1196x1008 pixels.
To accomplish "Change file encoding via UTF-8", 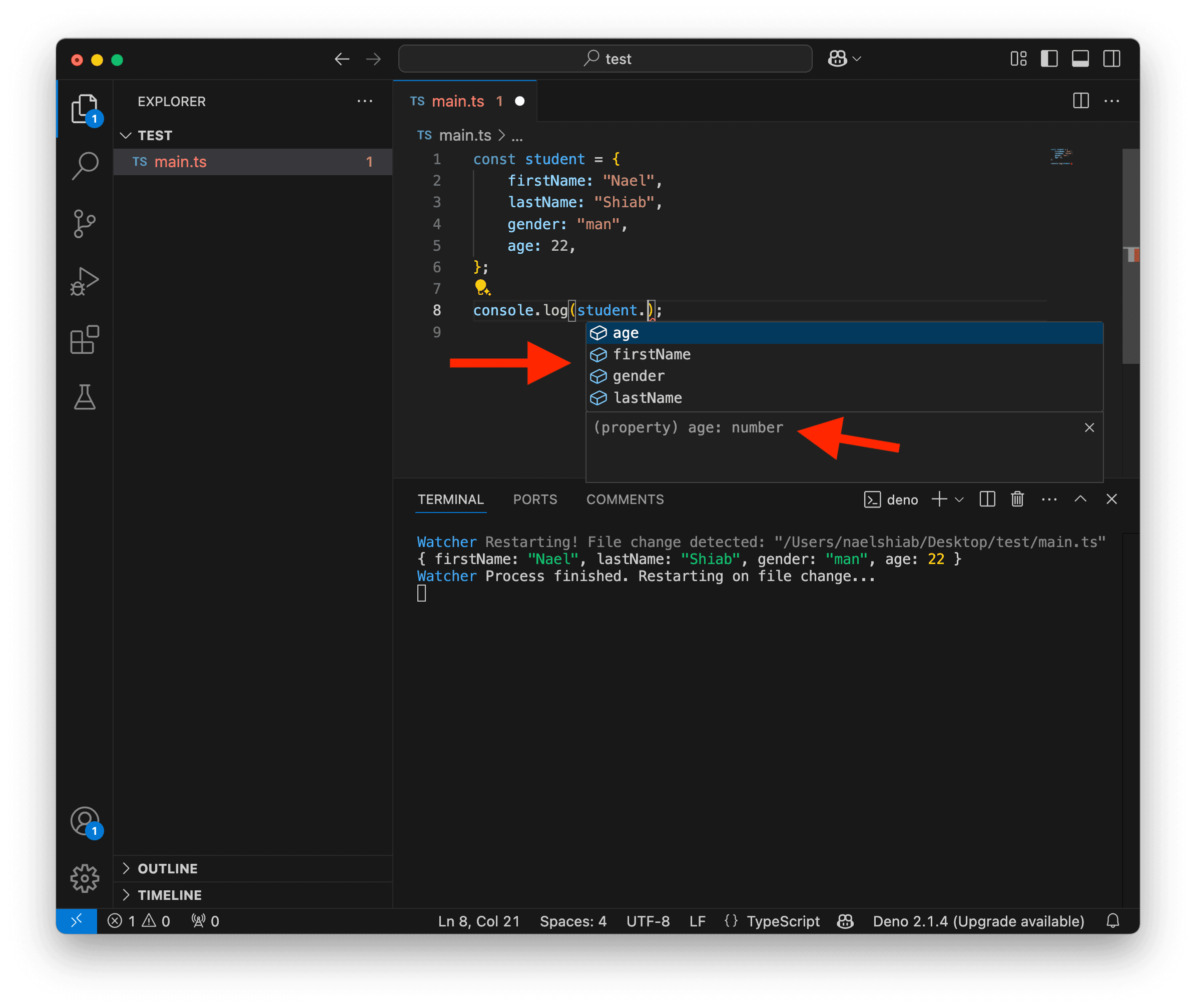I will 648,921.
